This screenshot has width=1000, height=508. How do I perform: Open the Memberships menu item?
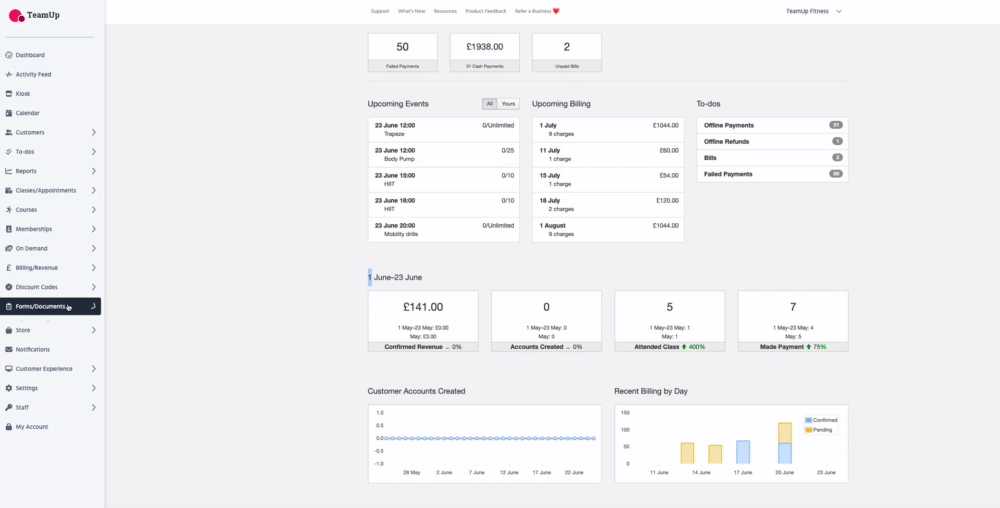tap(34, 229)
